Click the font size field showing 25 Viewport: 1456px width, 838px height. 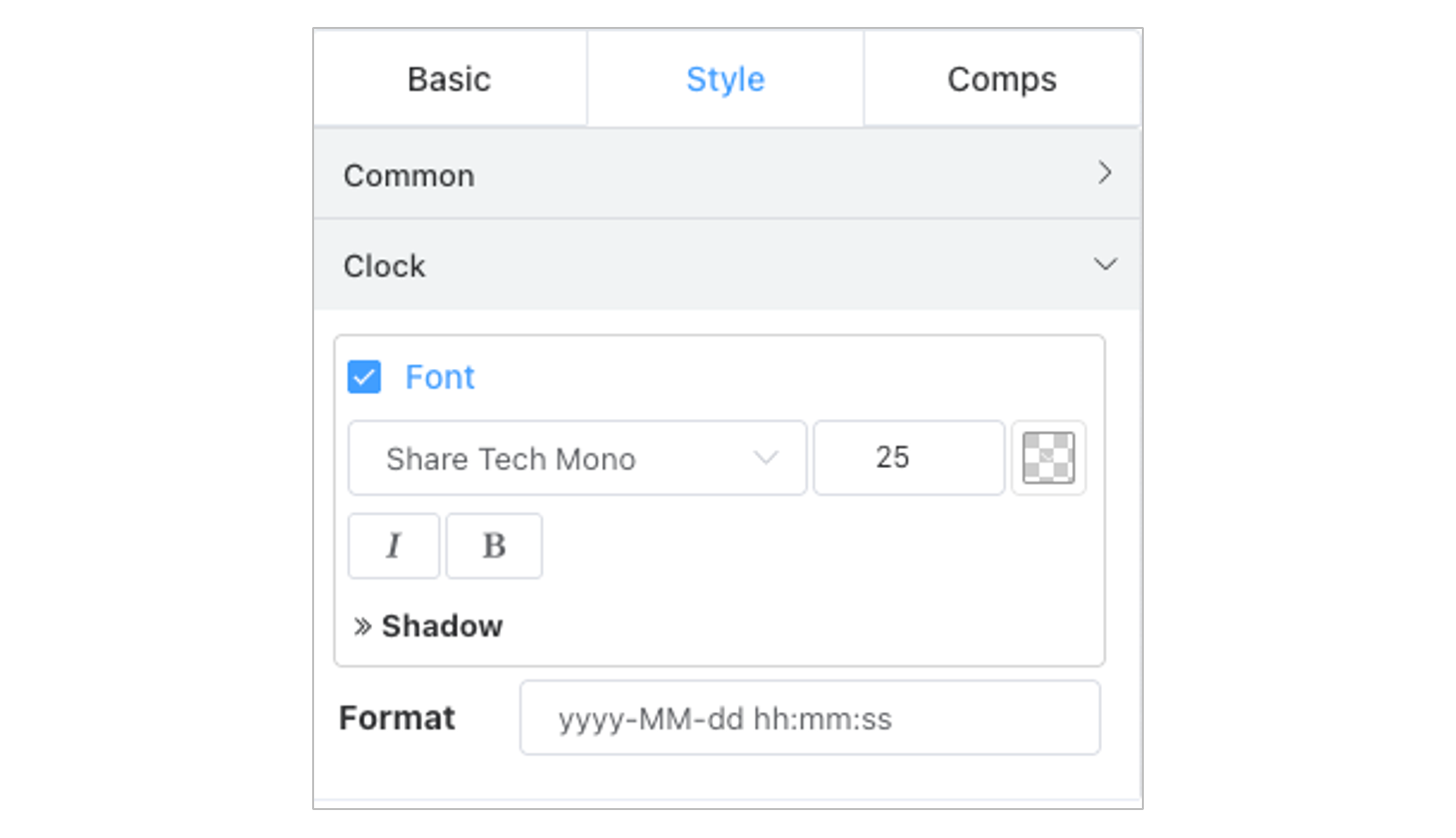pyautogui.click(x=909, y=458)
